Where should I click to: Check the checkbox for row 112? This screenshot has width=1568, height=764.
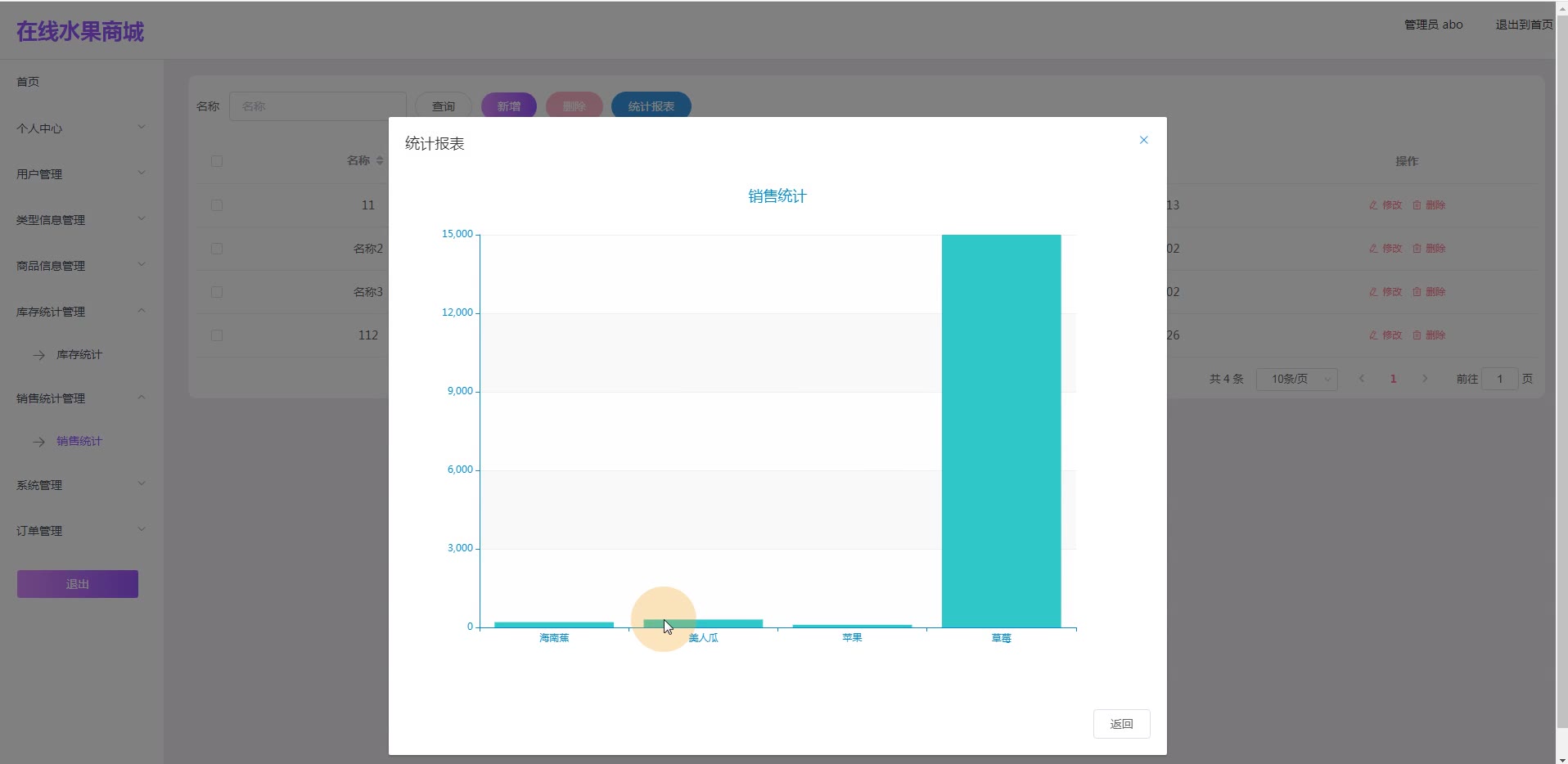pos(217,335)
